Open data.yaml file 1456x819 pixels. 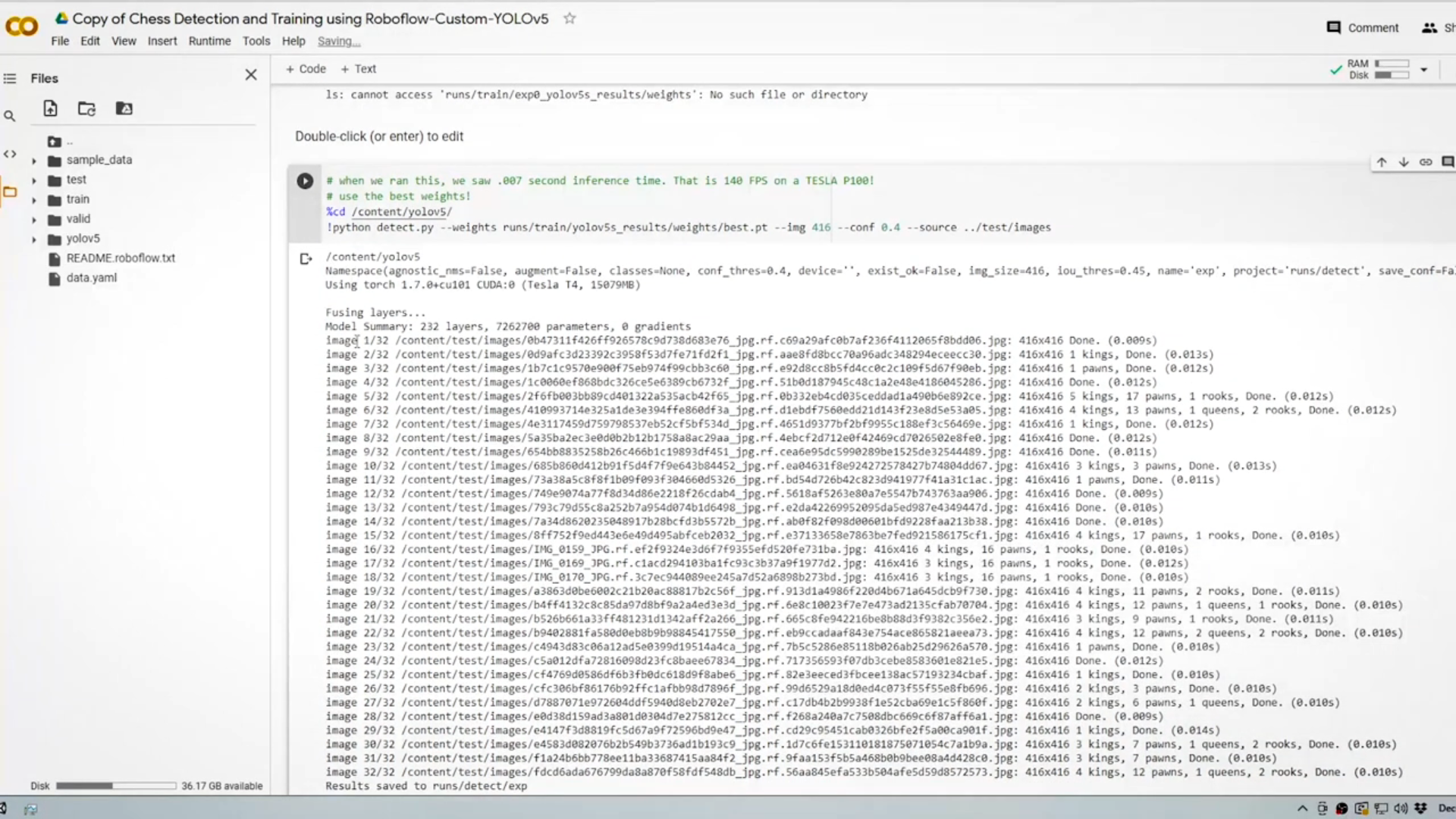(92, 278)
